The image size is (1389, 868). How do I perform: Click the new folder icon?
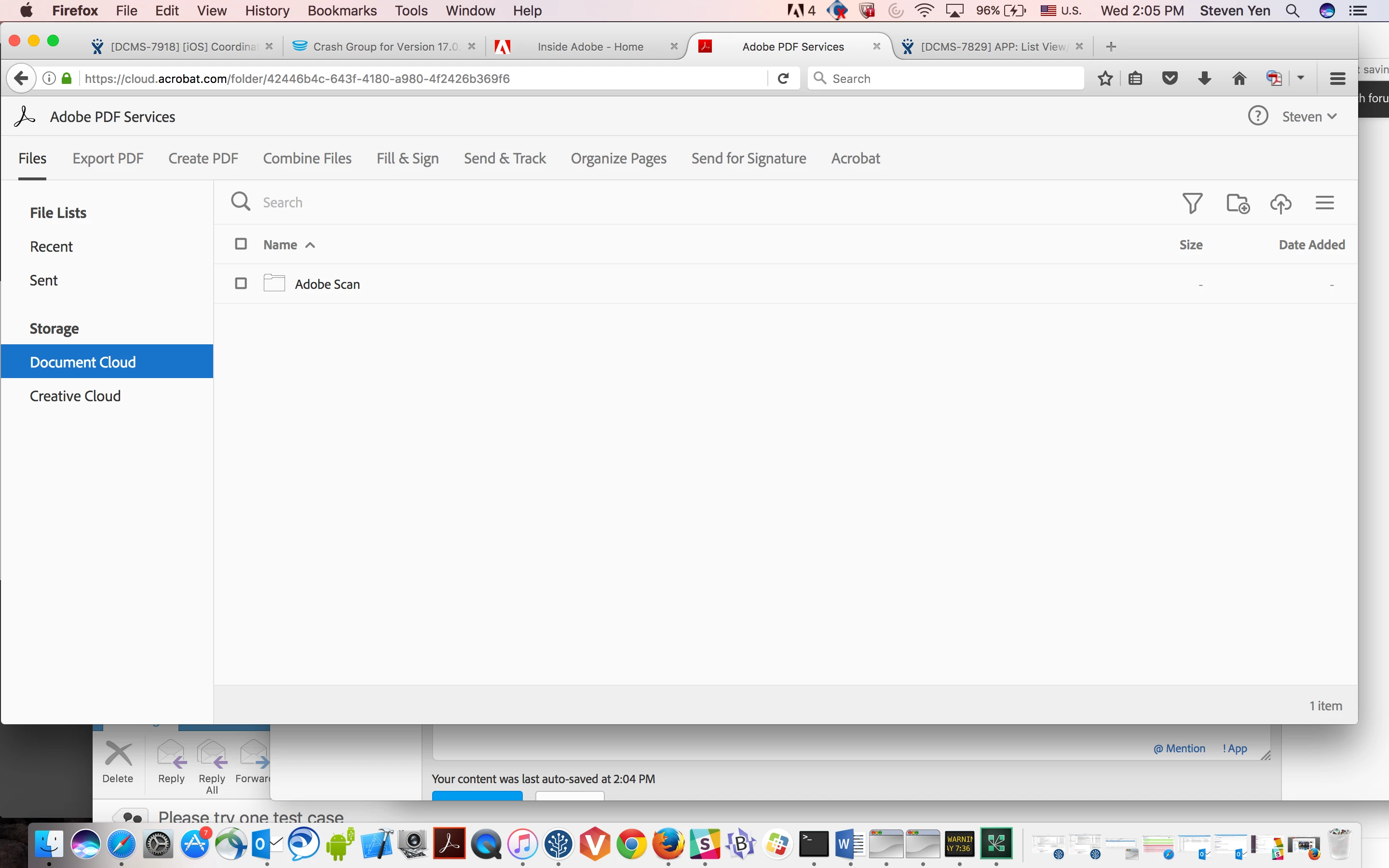(1238, 203)
